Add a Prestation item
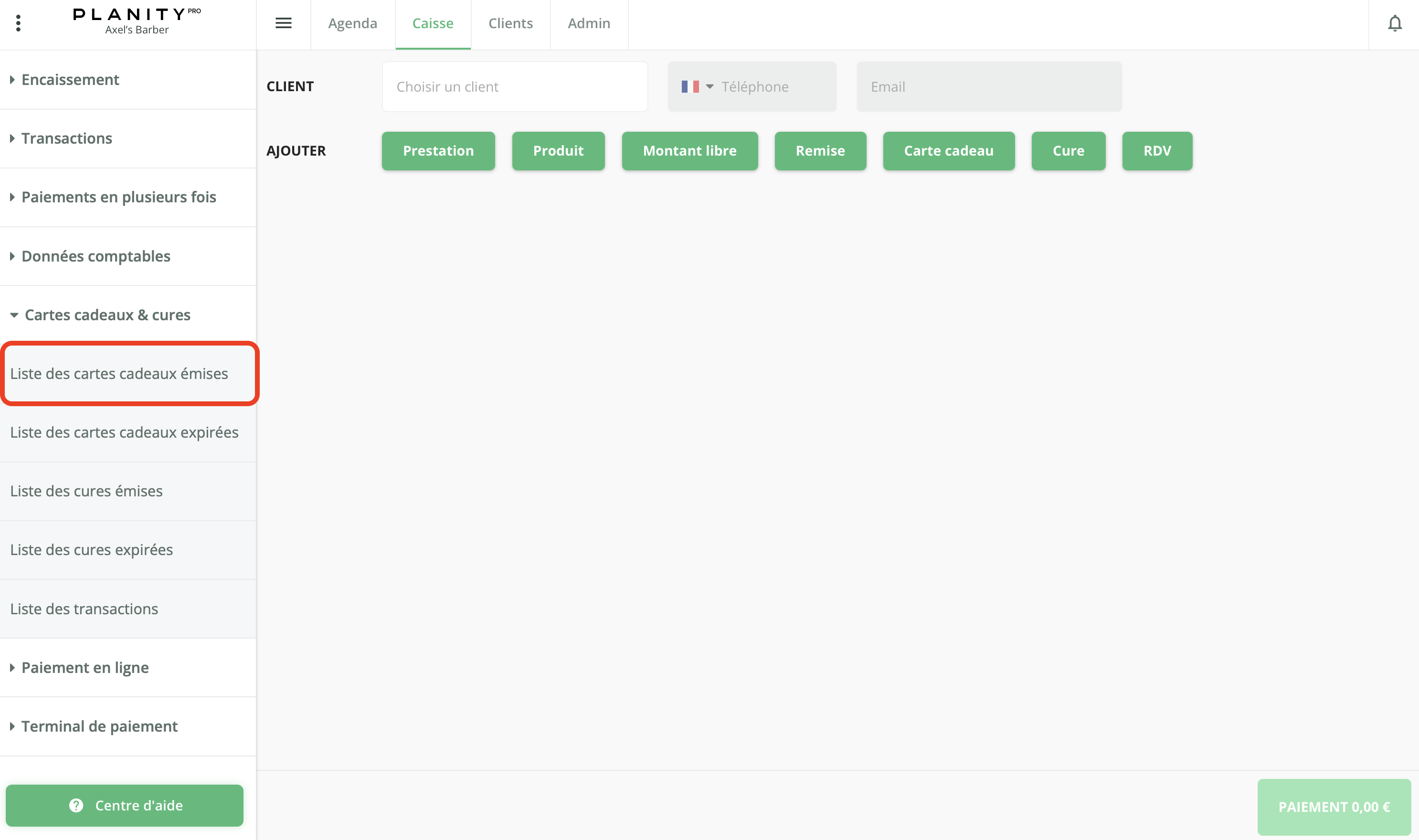This screenshot has height=840, width=1419. (438, 151)
